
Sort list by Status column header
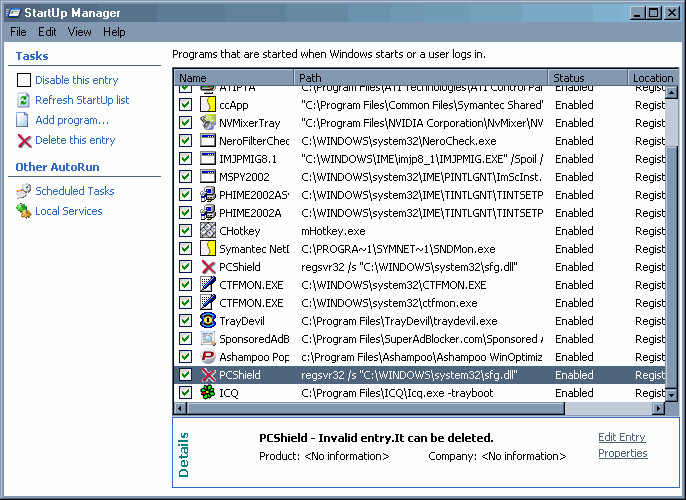[x=588, y=78]
